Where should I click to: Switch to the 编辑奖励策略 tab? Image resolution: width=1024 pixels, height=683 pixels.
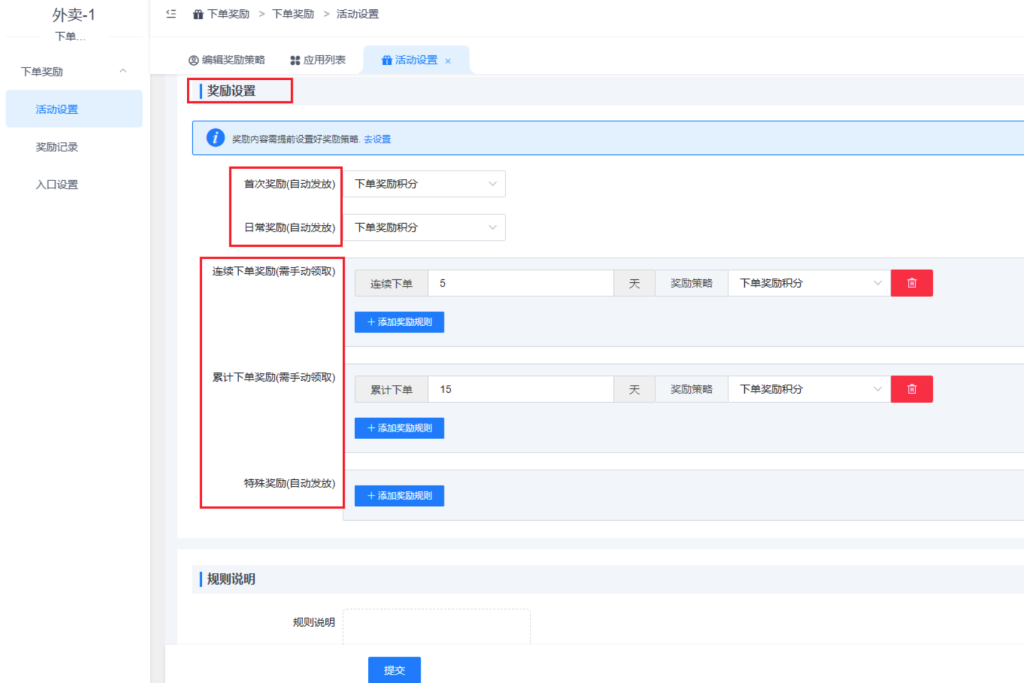tap(227, 60)
